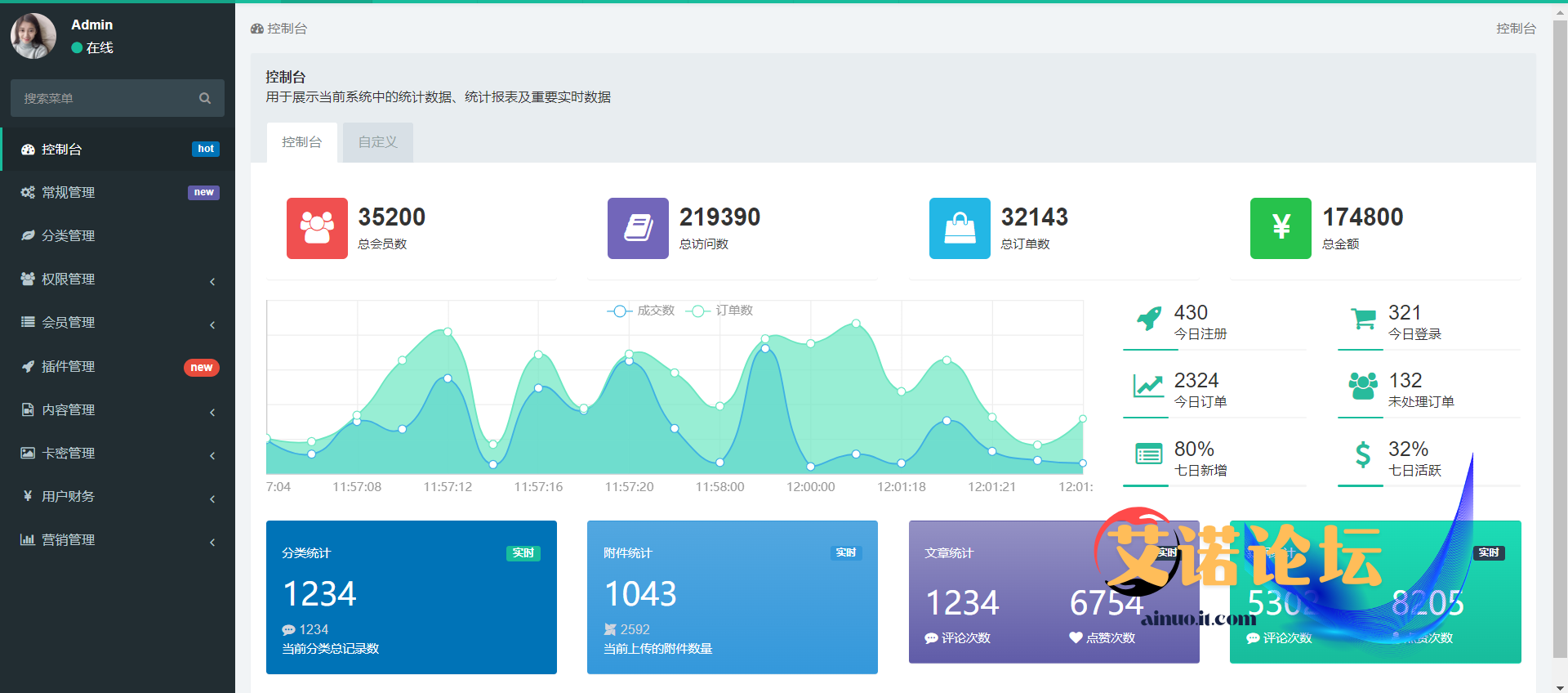Click the gears icon beside 常规管理

[28, 193]
